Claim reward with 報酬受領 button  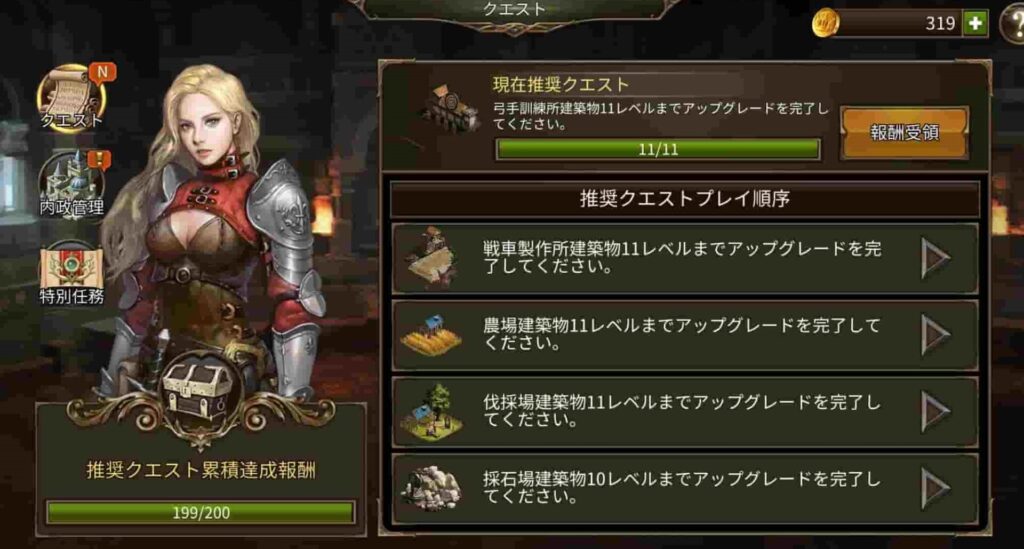pyautogui.click(x=904, y=133)
